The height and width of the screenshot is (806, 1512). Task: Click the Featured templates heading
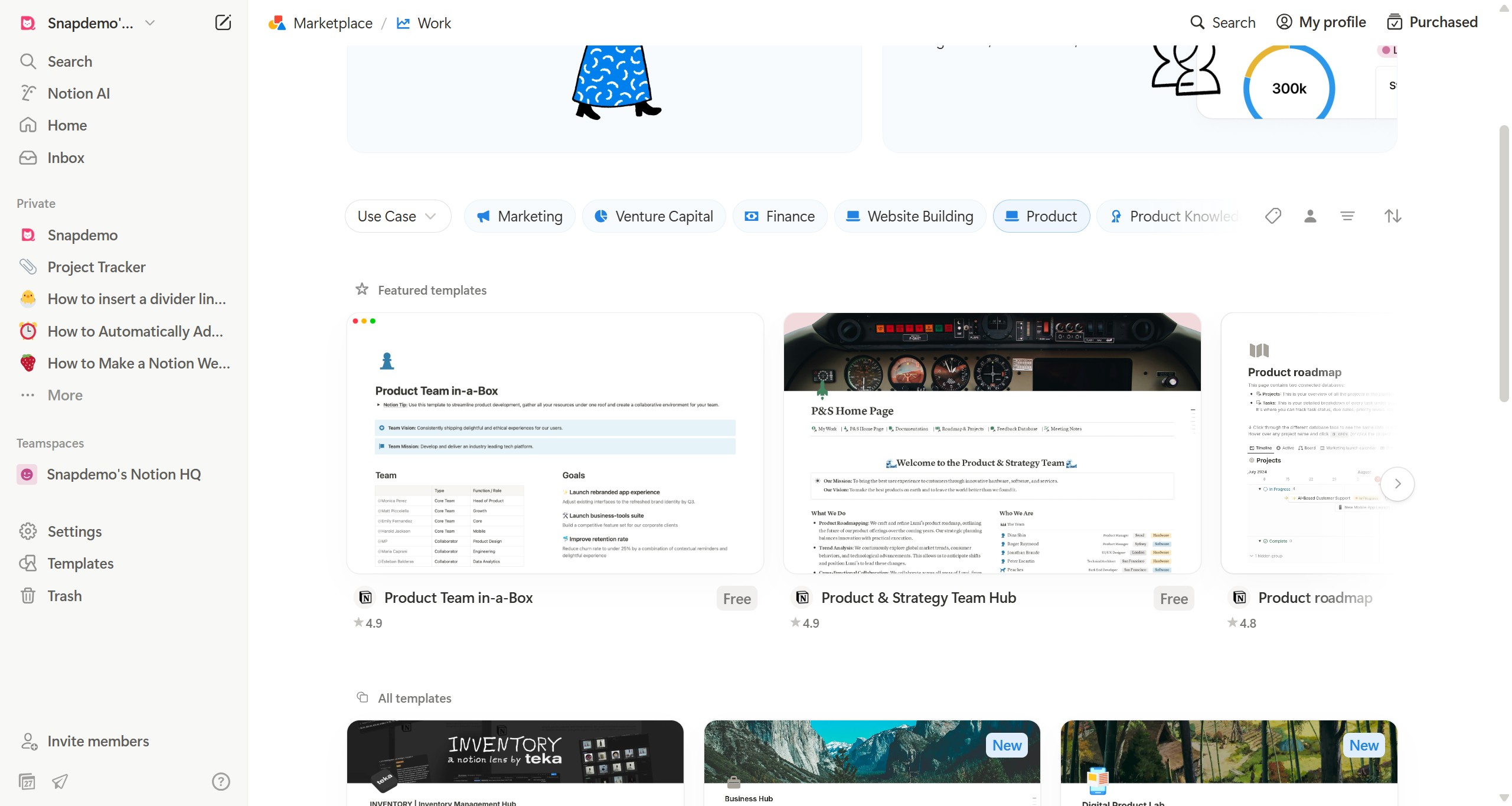(432, 290)
